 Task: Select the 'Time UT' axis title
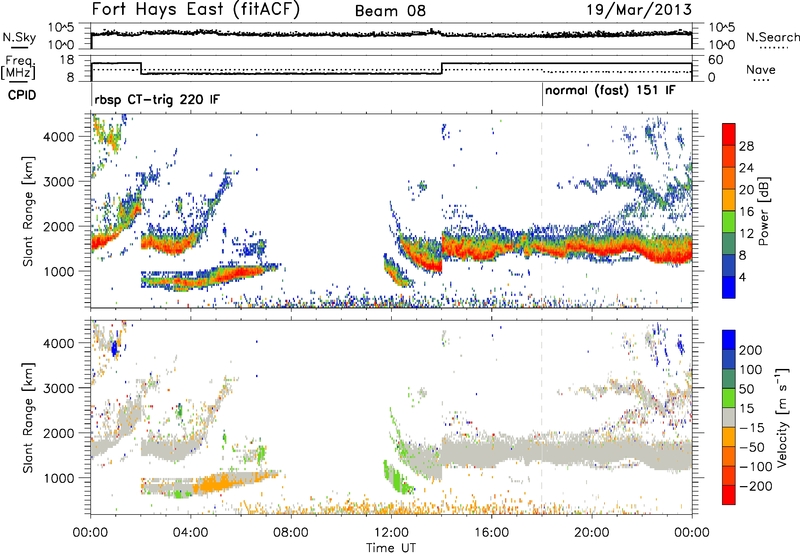[391, 548]
